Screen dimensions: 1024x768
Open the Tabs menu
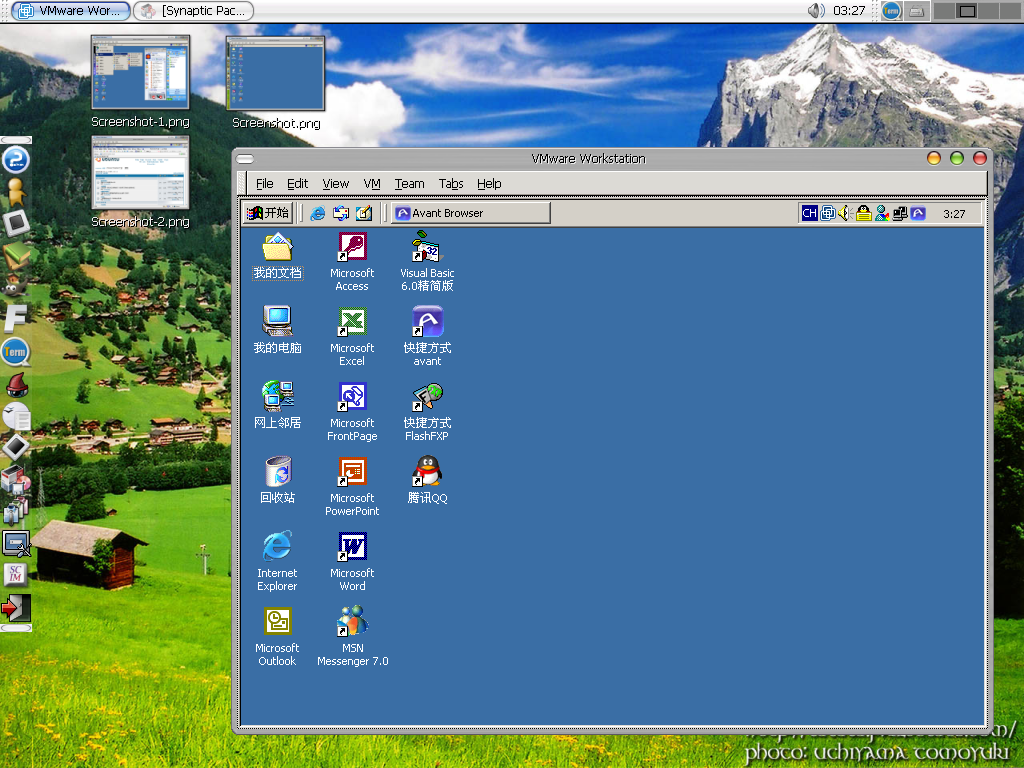(451, 184)
